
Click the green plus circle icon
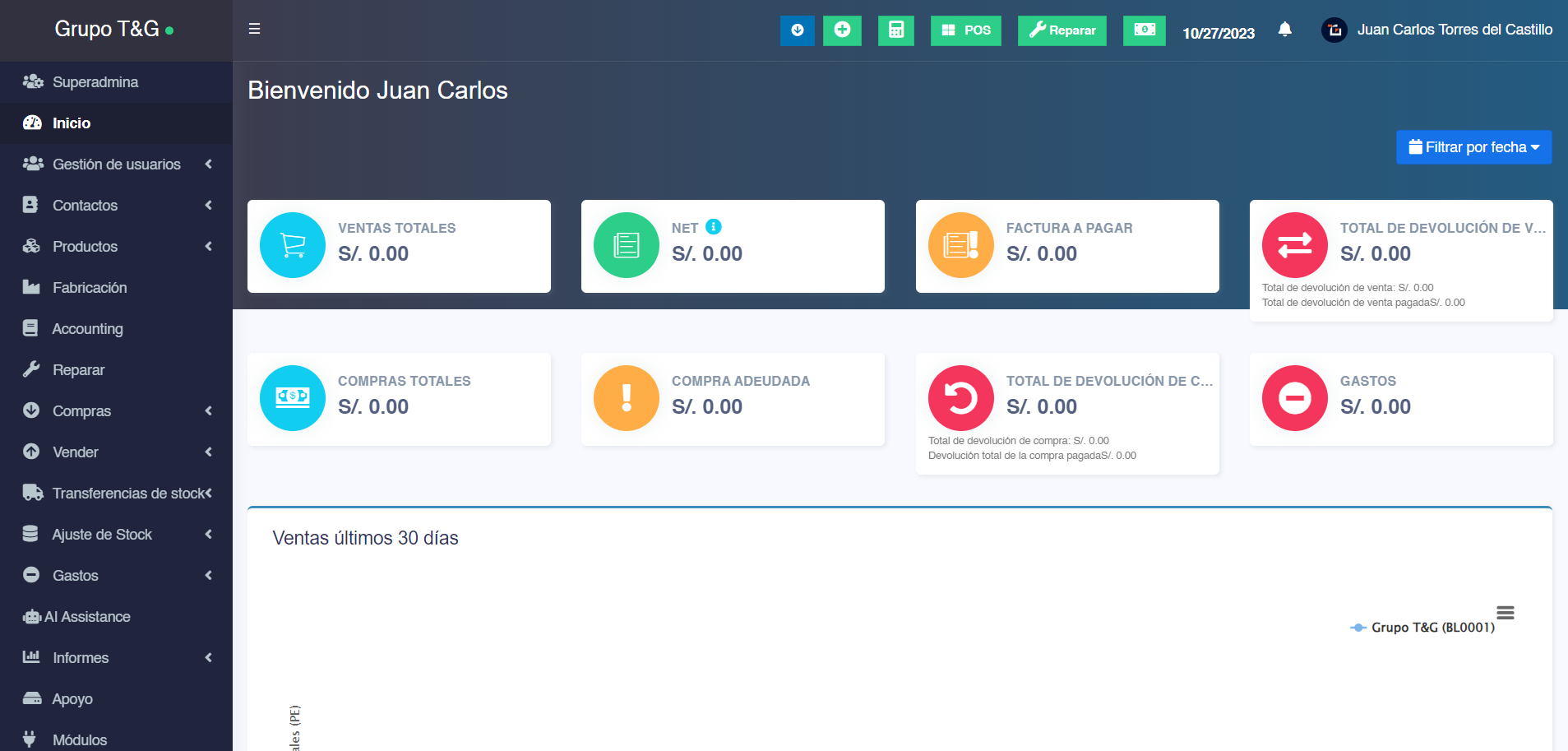[x=842, y=30]
